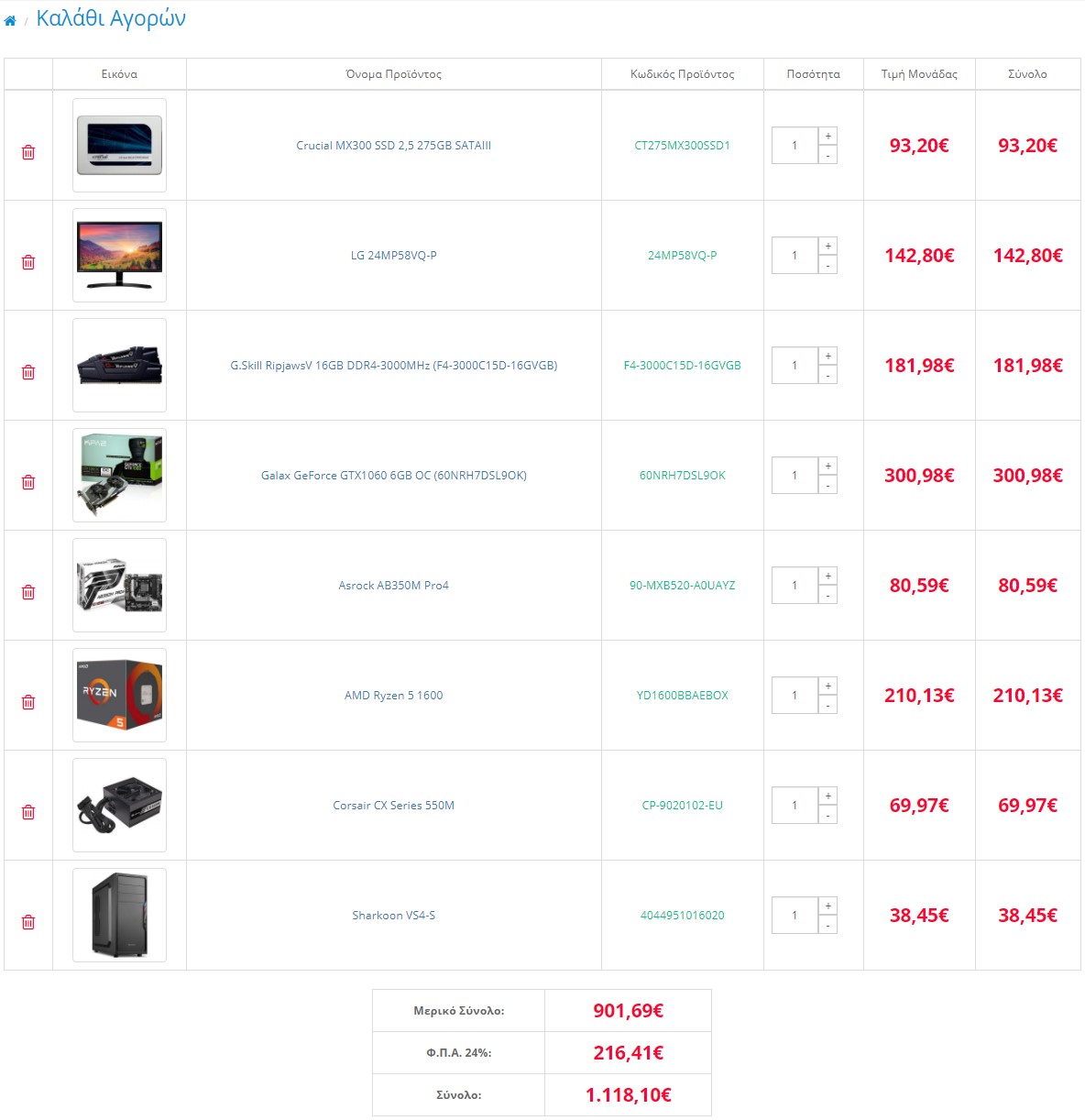
Task: Open G.Skill RipjawsV 16GB DDR4 product link
Action: pyautogui.click(x=394, y=366)
